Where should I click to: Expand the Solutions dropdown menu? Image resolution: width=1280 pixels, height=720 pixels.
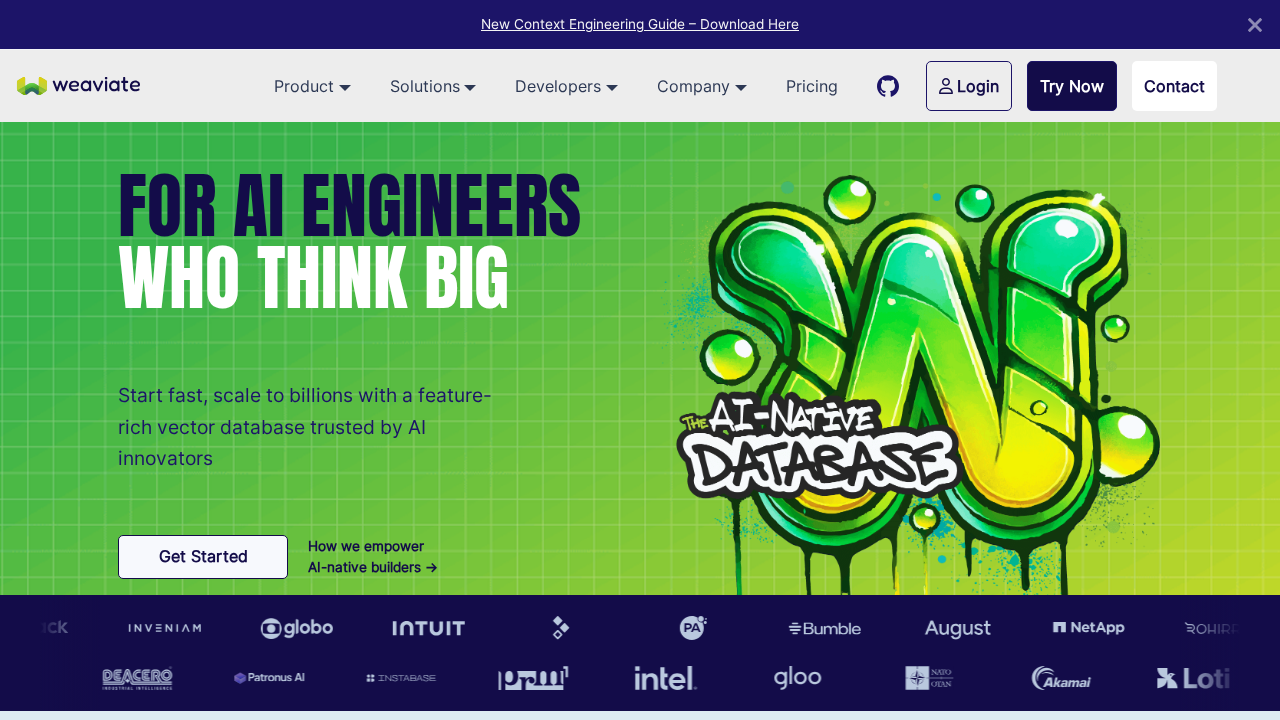432,87
